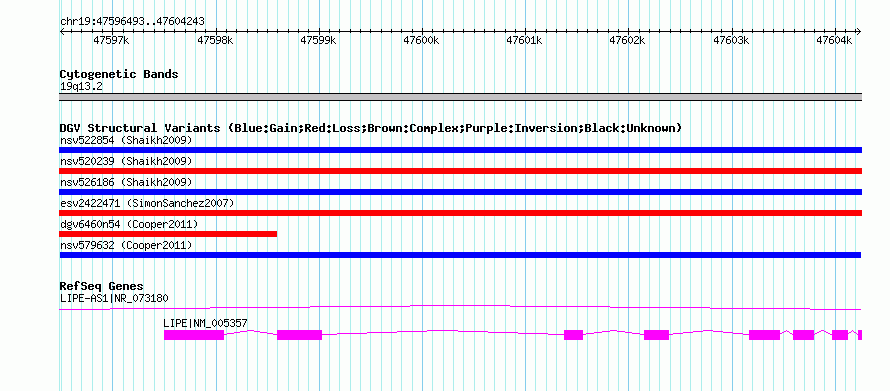Click the 47598k ruler tick label

215,40
